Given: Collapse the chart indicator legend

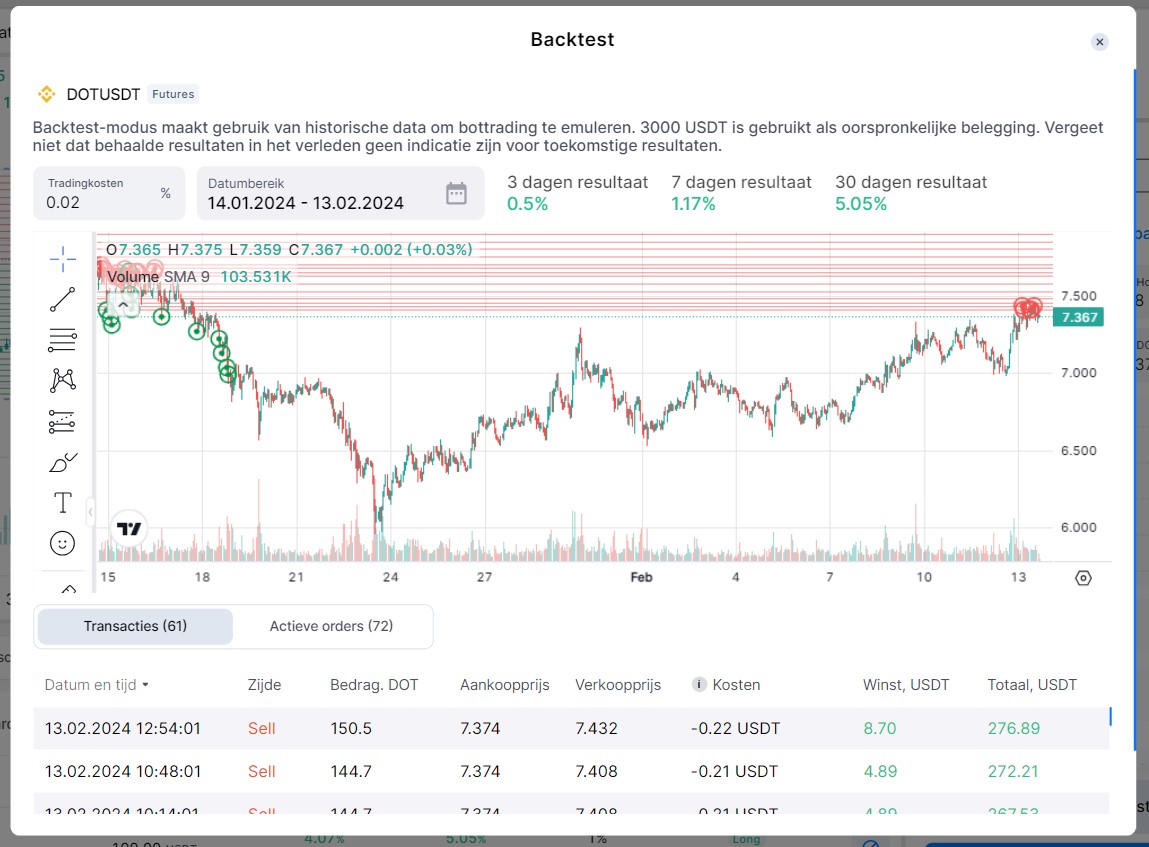Looking at the screenshot, I should tap(123, 304).
